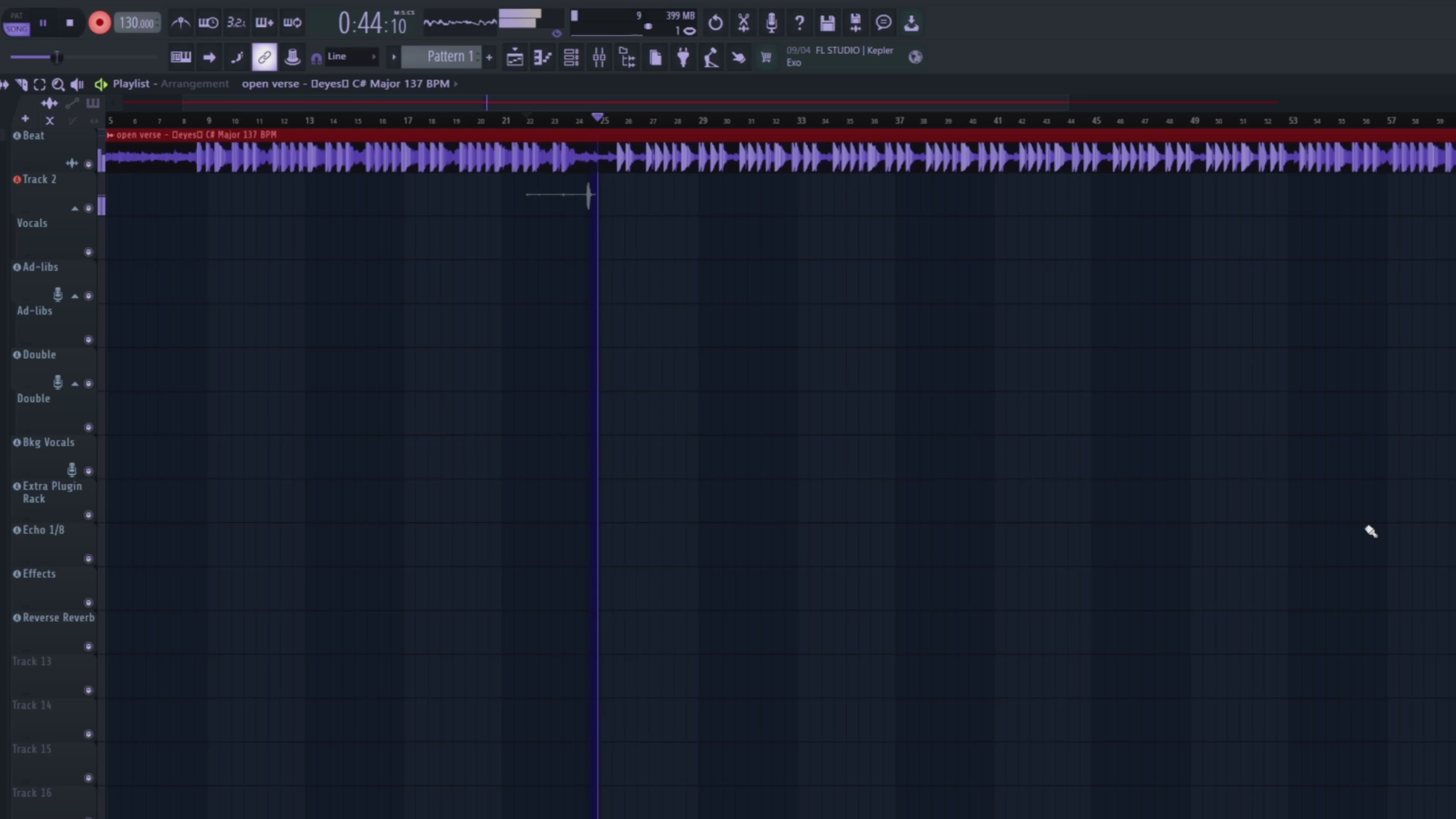The width and height of the screenshot is (1456, 819).
Task: Mute the Echo 1/8 track dot
Action: pos(88,559)
